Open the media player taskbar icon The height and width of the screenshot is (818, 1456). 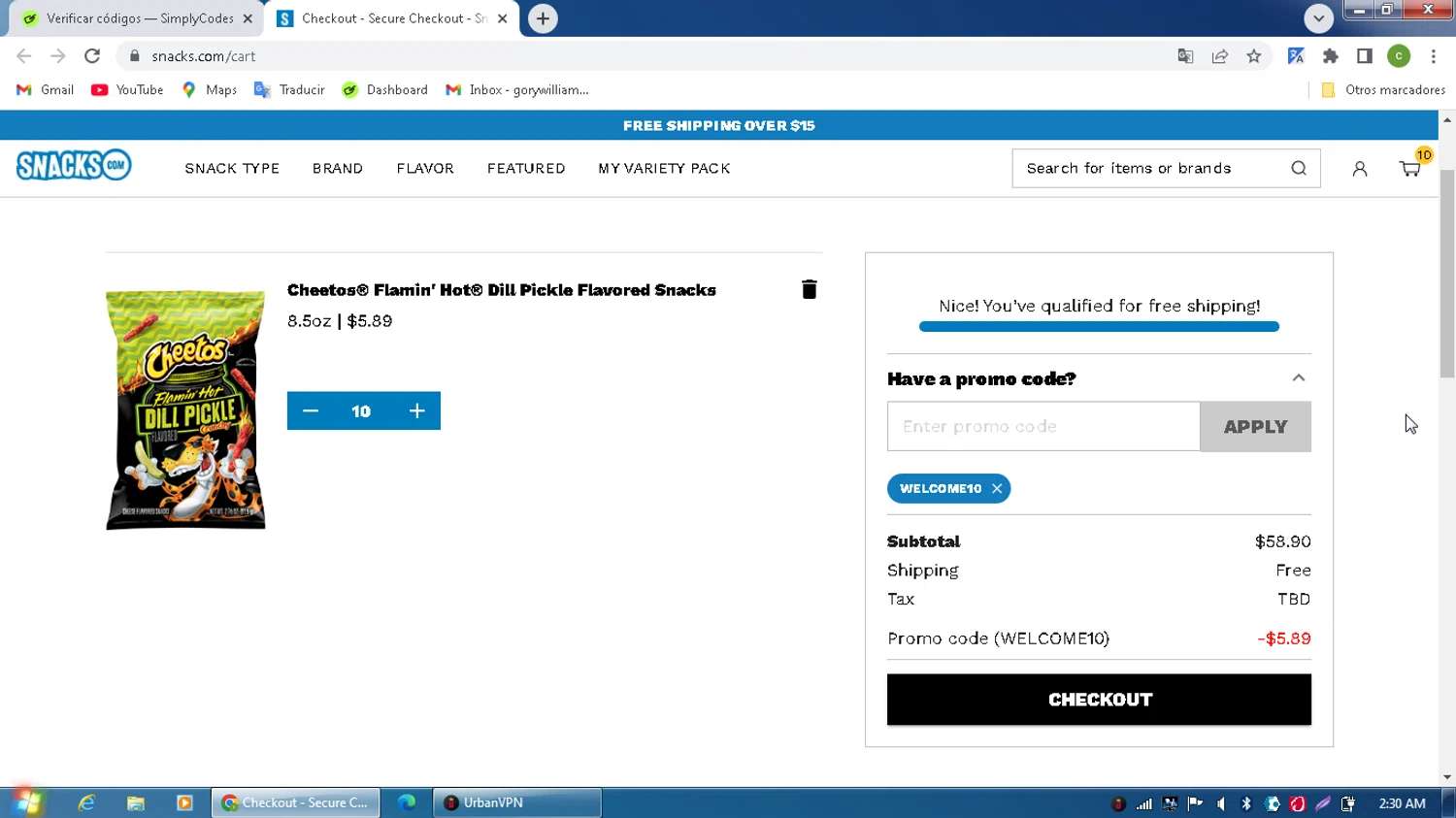(184, 802)
